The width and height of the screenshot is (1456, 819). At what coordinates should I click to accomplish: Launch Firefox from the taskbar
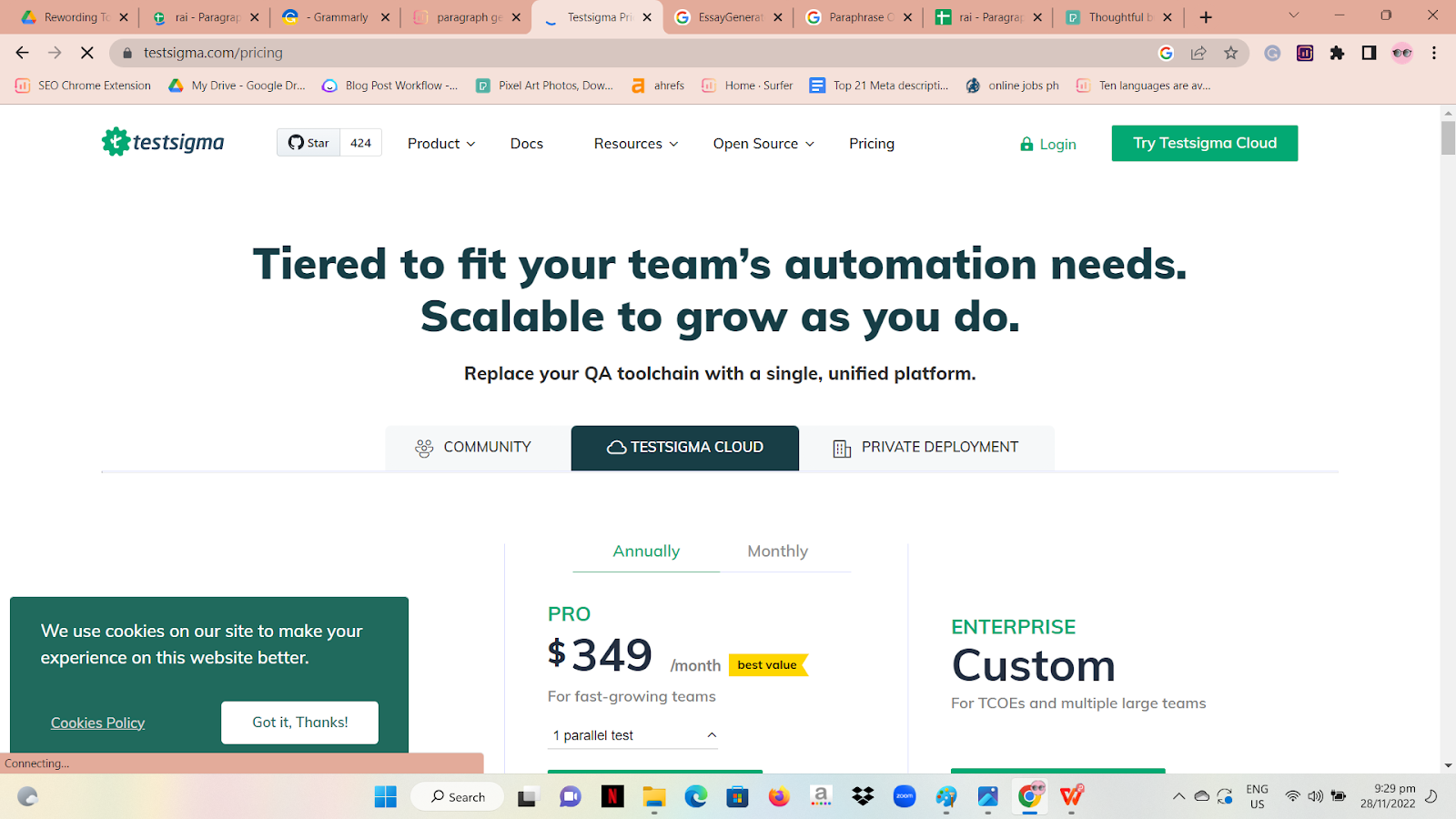(779, 797)
